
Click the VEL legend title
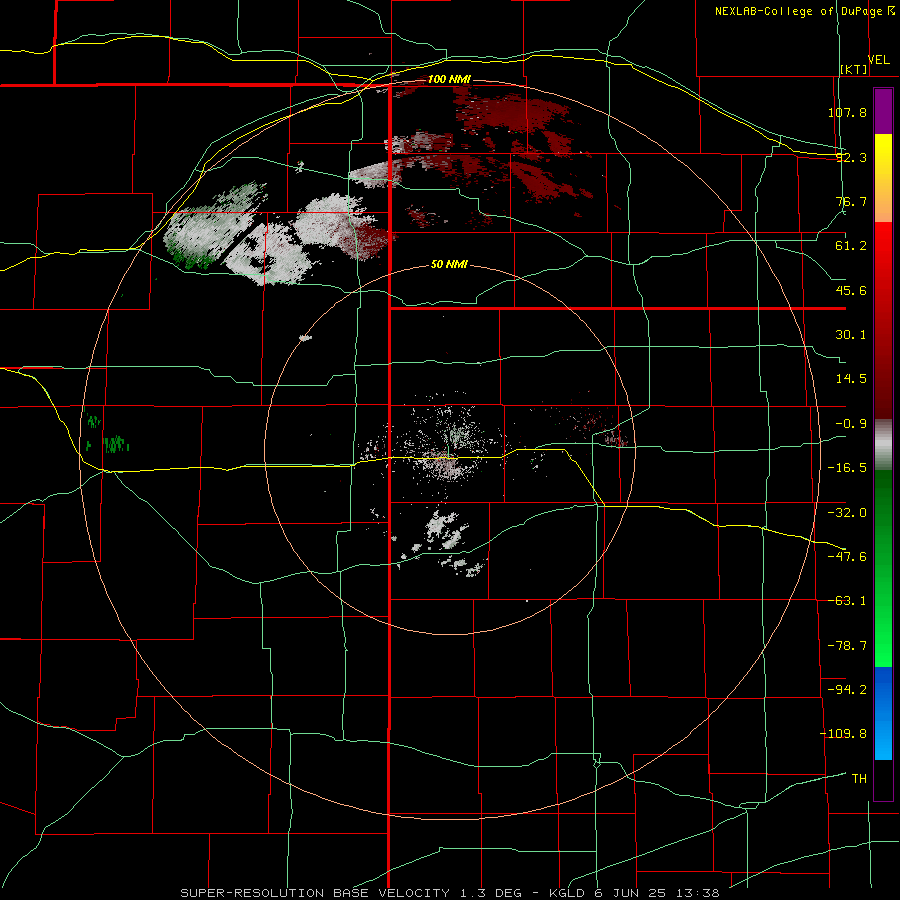pyautogui.click(x=878, y=60)
